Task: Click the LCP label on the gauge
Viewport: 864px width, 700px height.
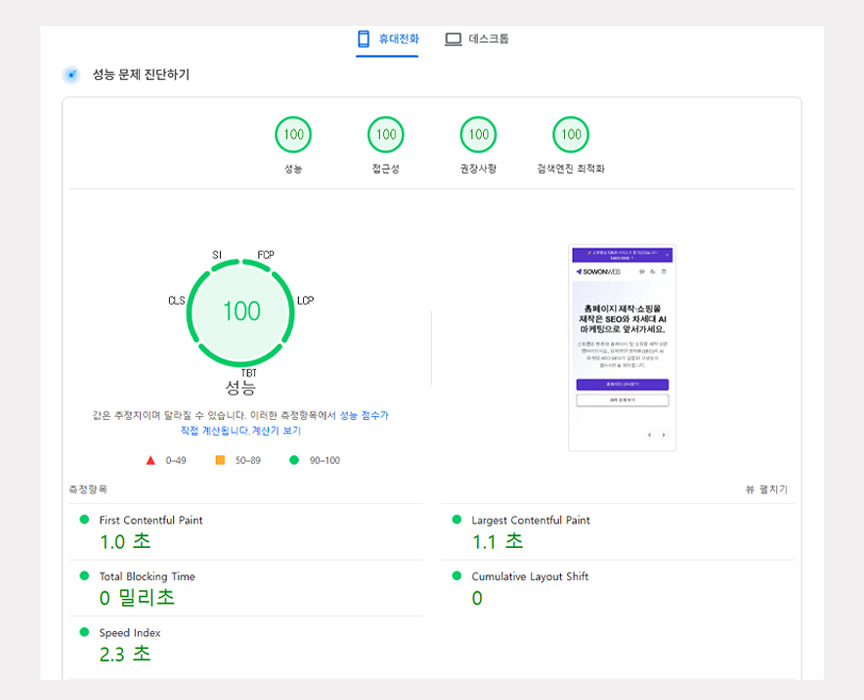Action: [x=305, y=300]
